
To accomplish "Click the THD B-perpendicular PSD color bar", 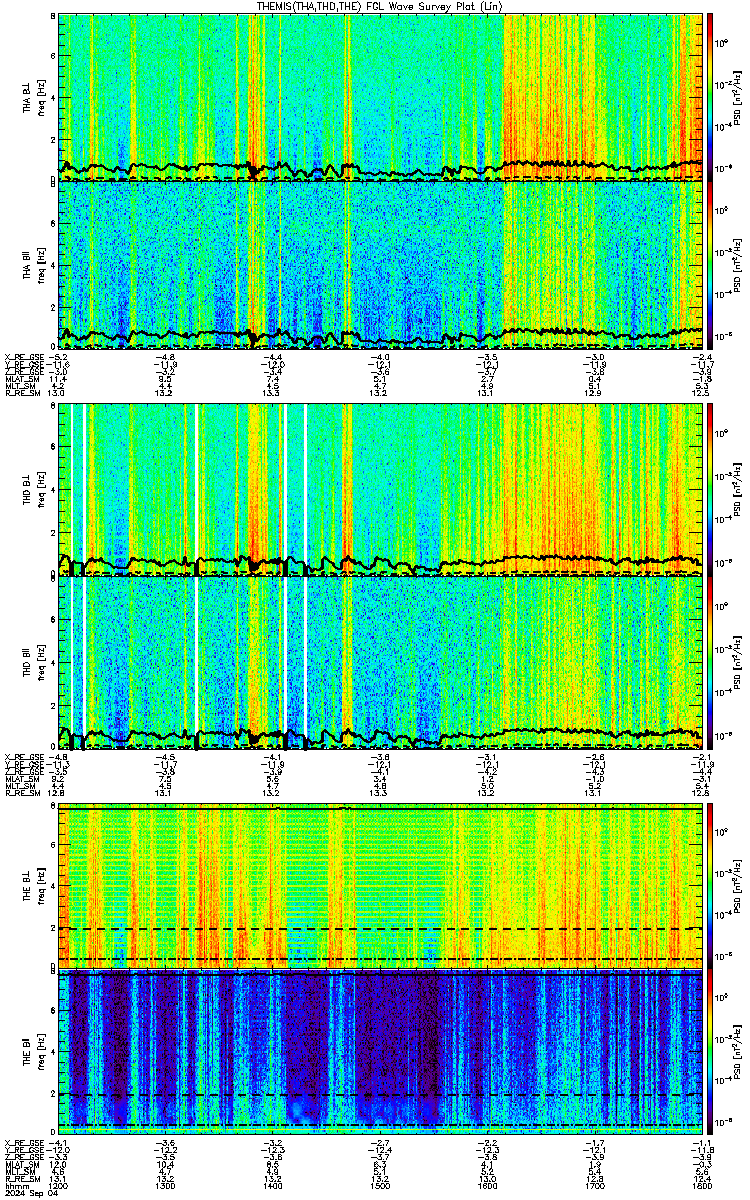I will point(709,489).
